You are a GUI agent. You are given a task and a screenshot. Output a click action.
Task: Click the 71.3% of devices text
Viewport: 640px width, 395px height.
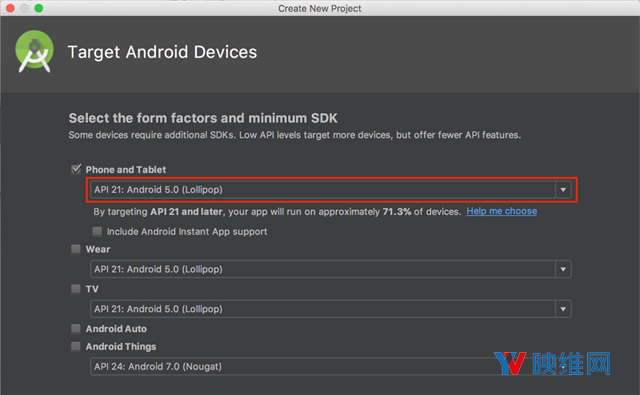pos(421,212)
